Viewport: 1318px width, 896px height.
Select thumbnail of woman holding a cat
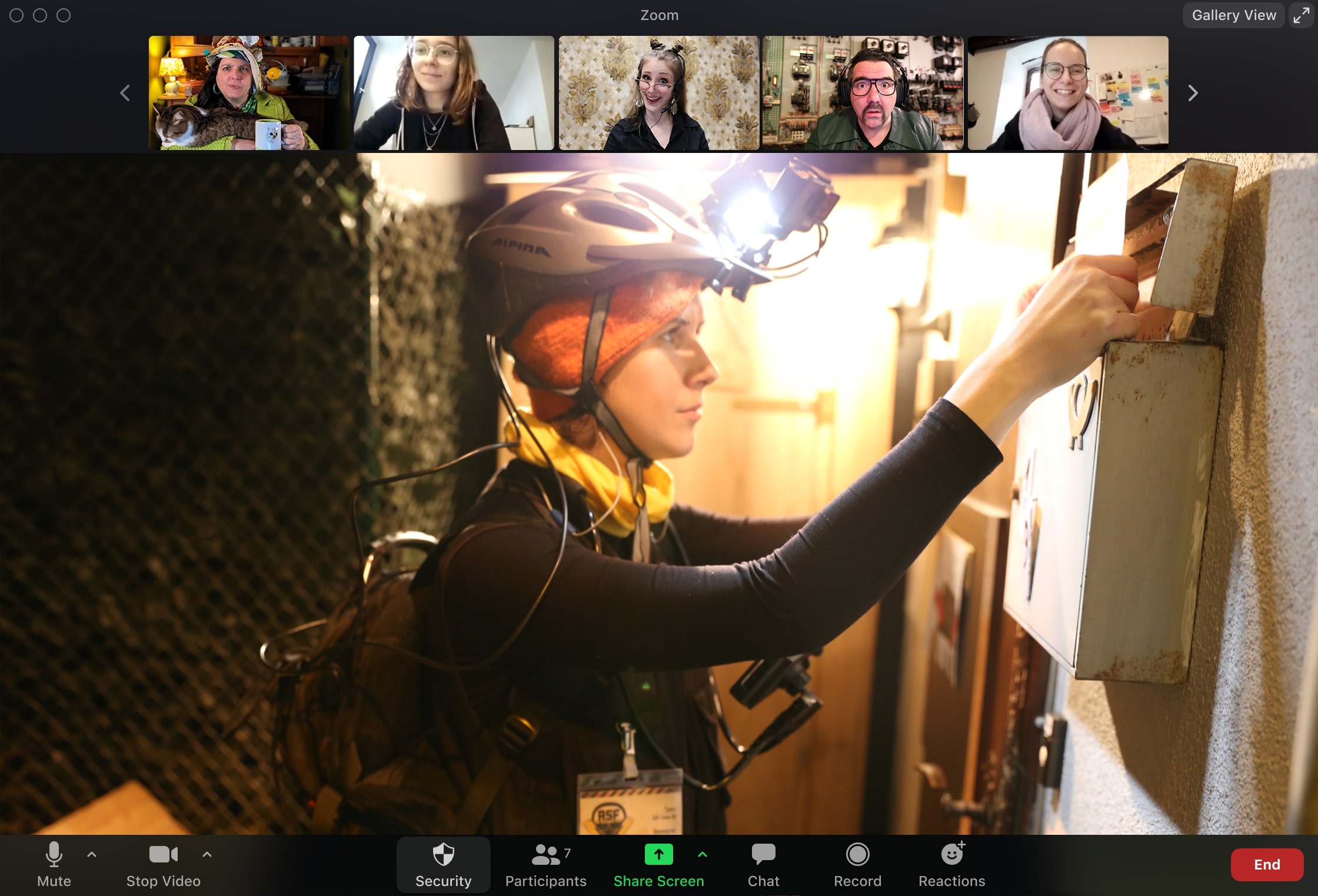point(249,93)
